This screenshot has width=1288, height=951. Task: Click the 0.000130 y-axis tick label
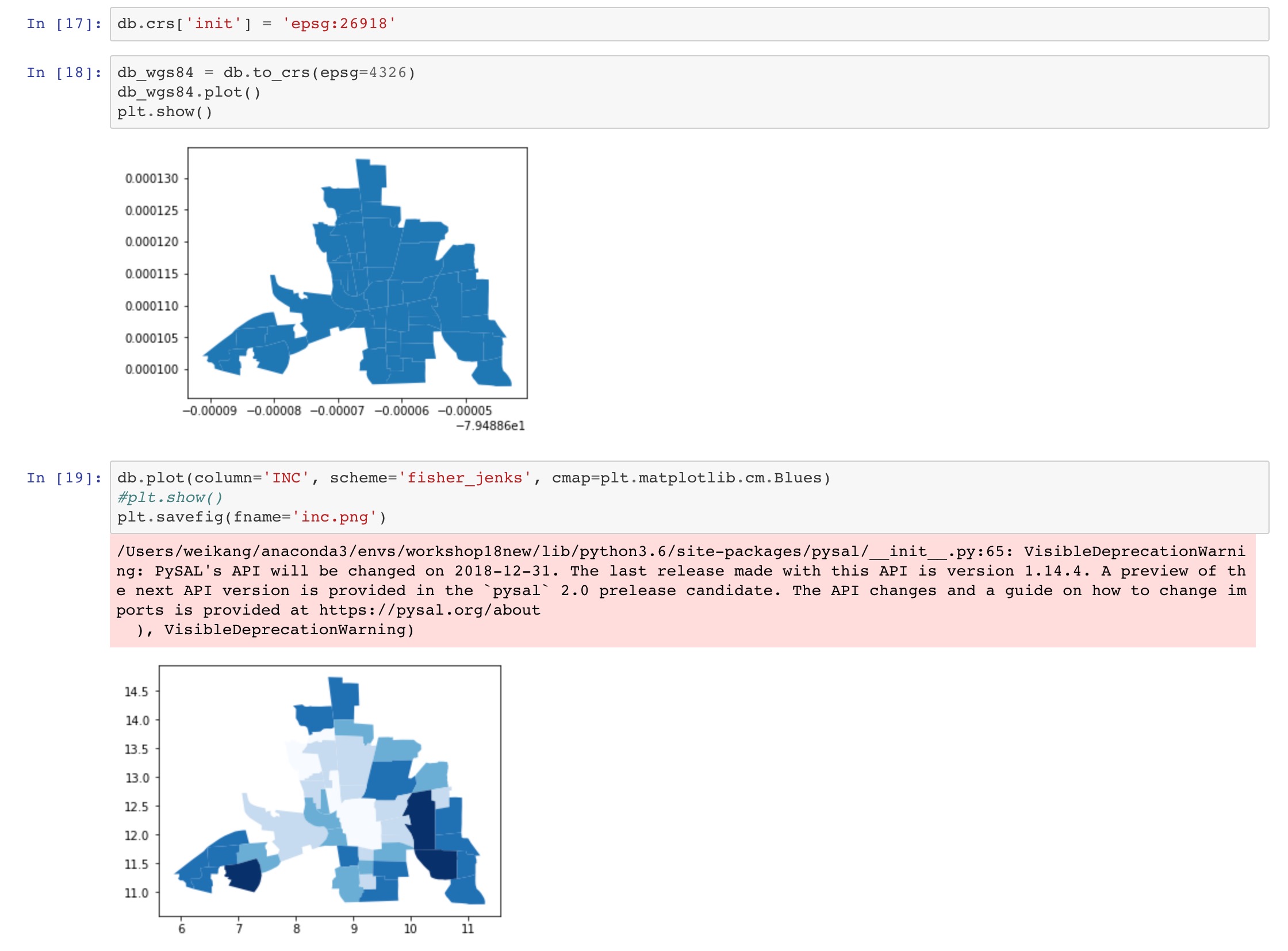click(x=152, y=179)
